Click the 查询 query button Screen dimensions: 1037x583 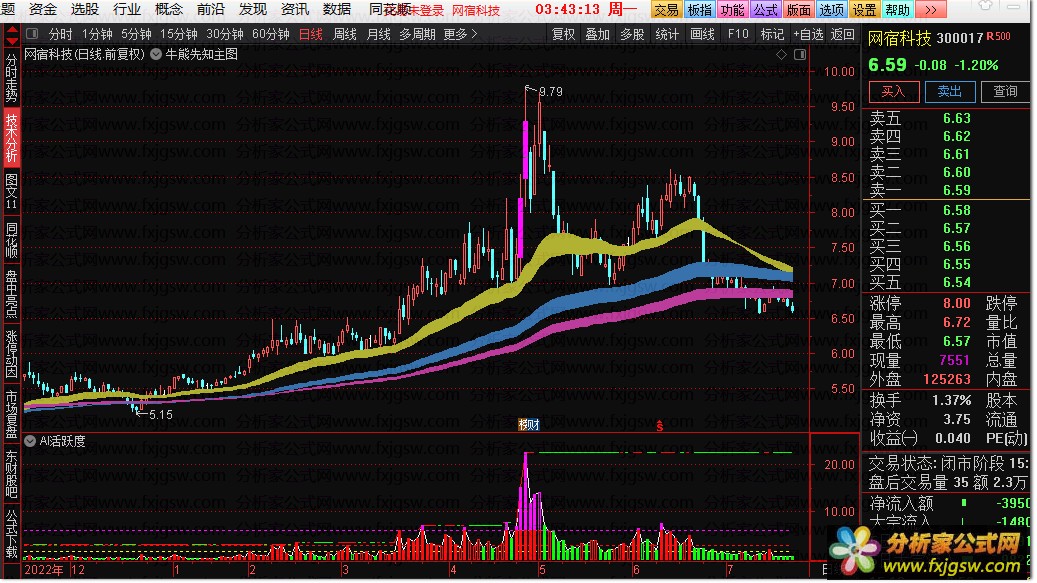[1005, 92]
